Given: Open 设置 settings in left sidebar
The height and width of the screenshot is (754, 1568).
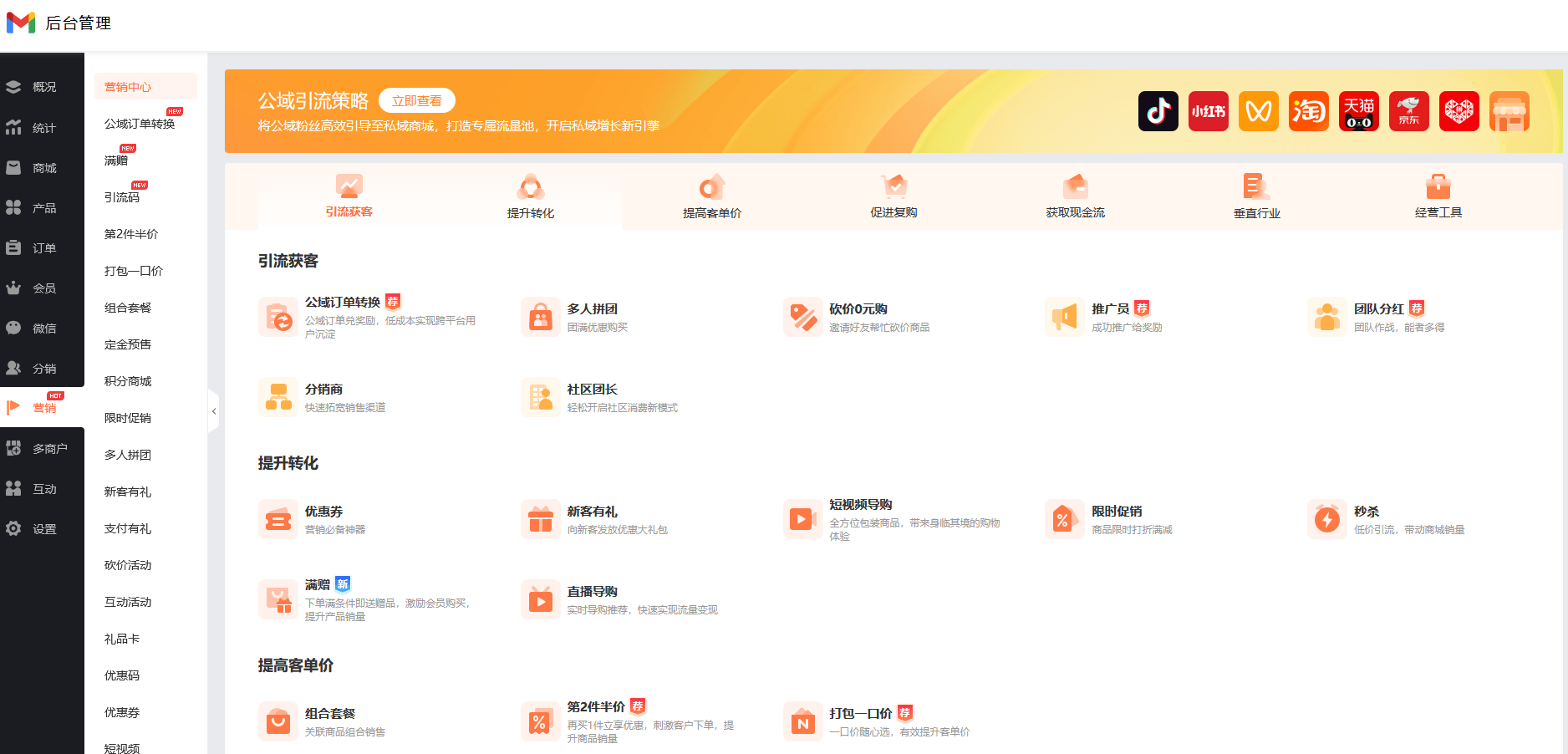Looking at the screenshot, I should 43,529.
